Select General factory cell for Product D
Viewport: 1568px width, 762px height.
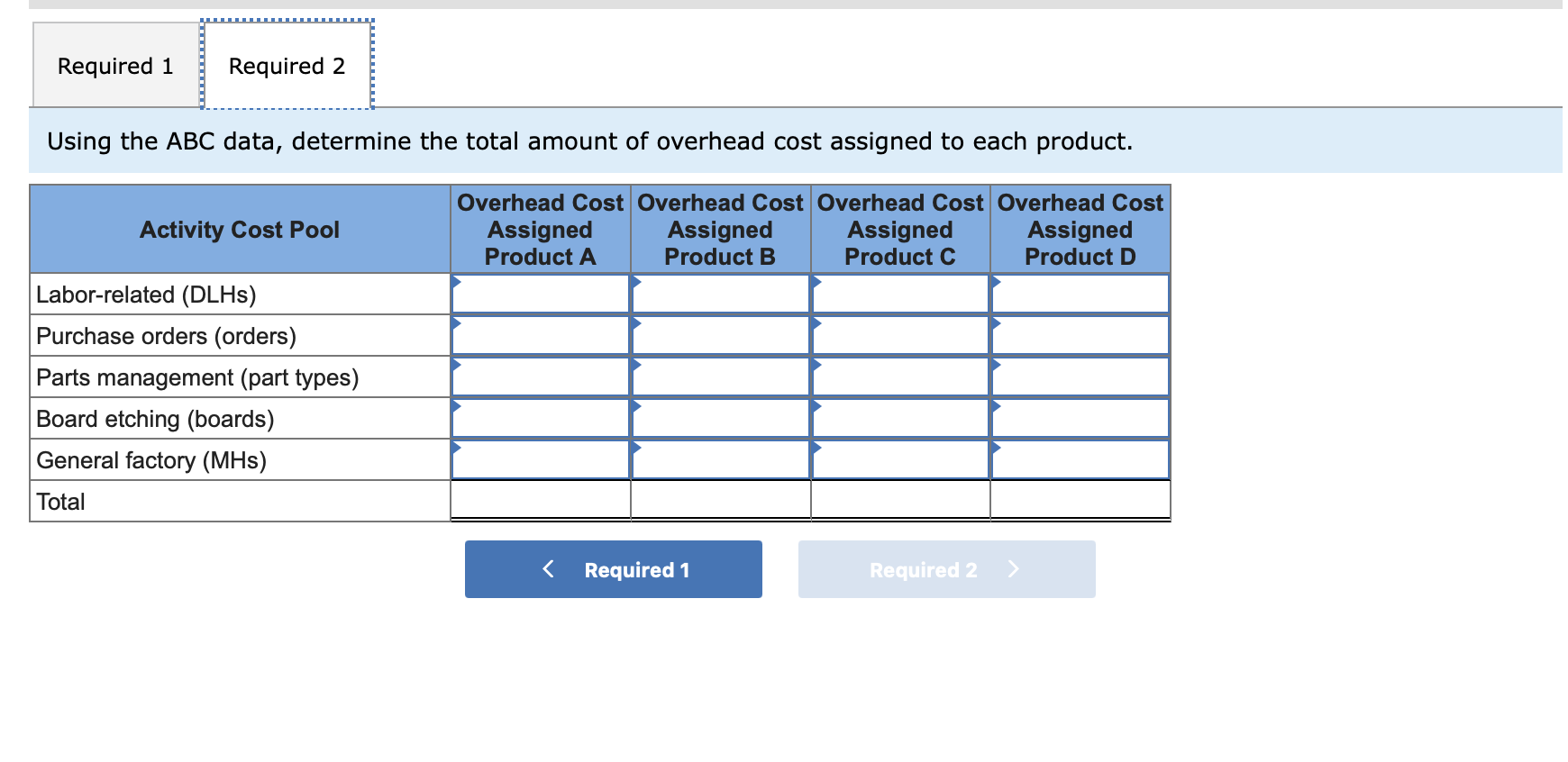click(x=1080, y=459)
